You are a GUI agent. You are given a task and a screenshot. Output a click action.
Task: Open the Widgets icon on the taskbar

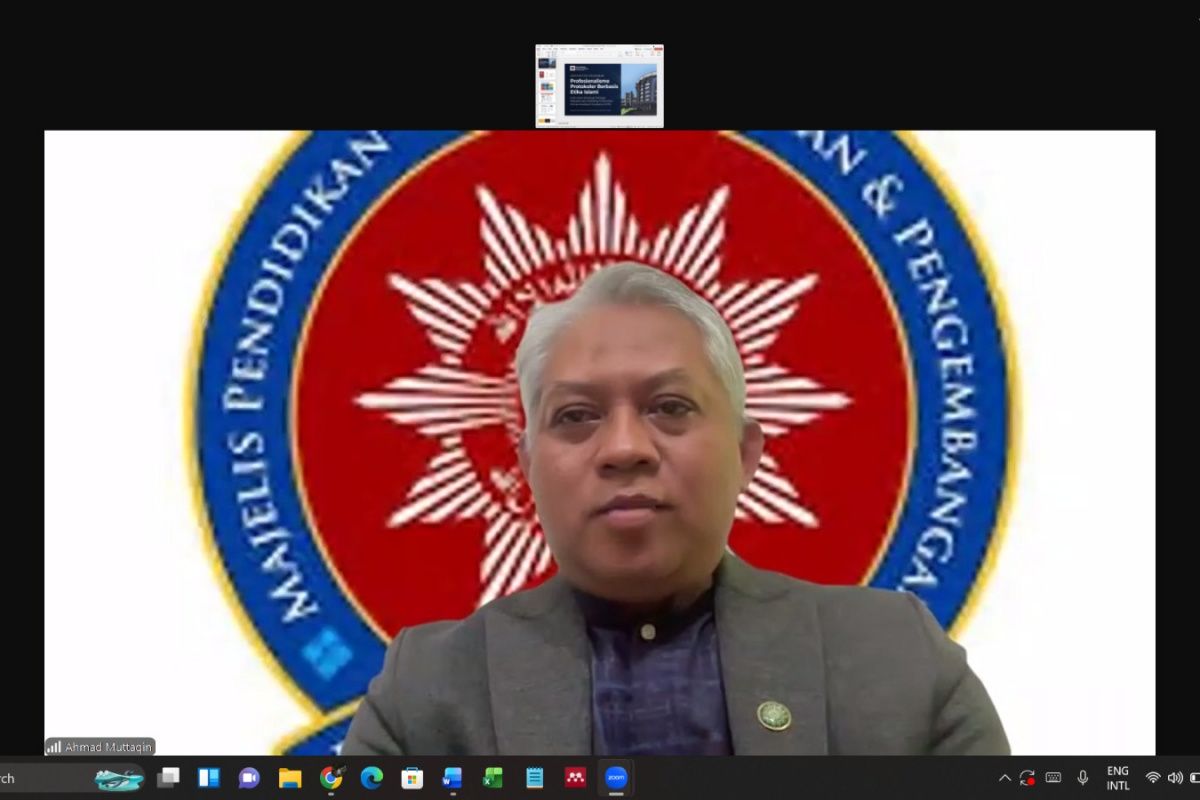pos(209,778)
